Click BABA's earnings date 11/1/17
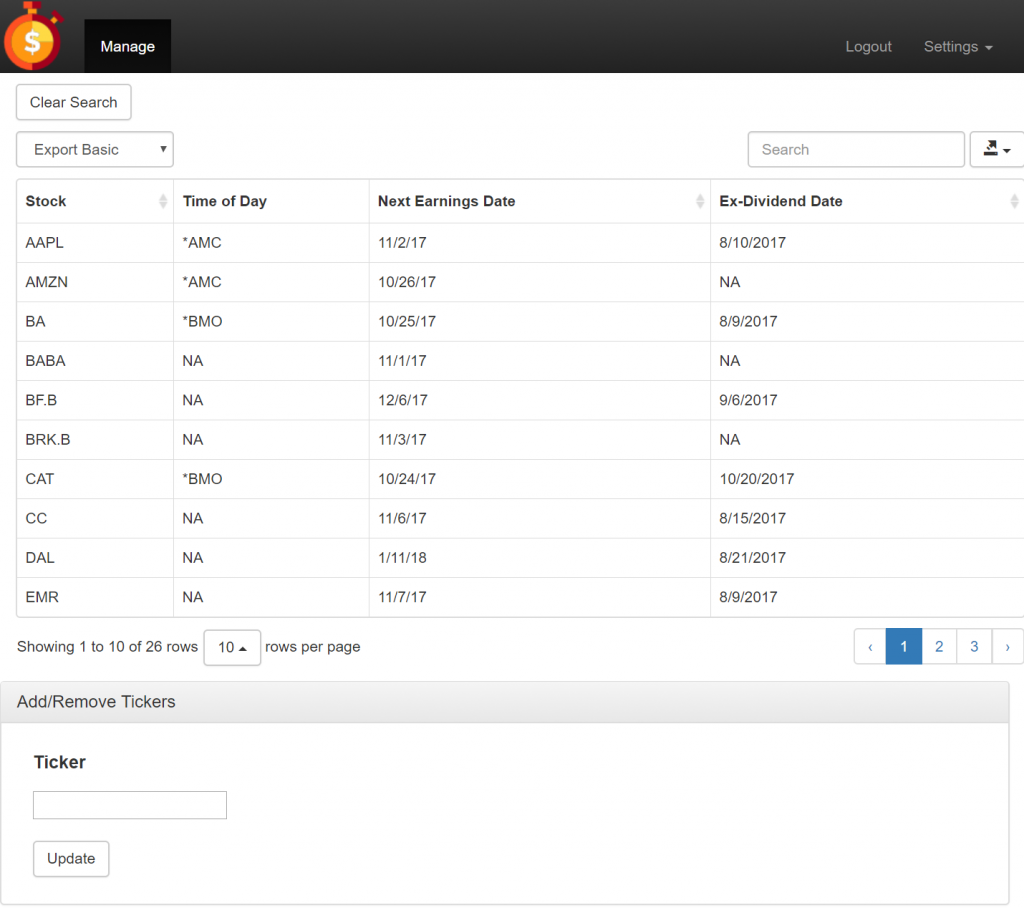The height and width of the screenshot is (908, 1024). 402,361
